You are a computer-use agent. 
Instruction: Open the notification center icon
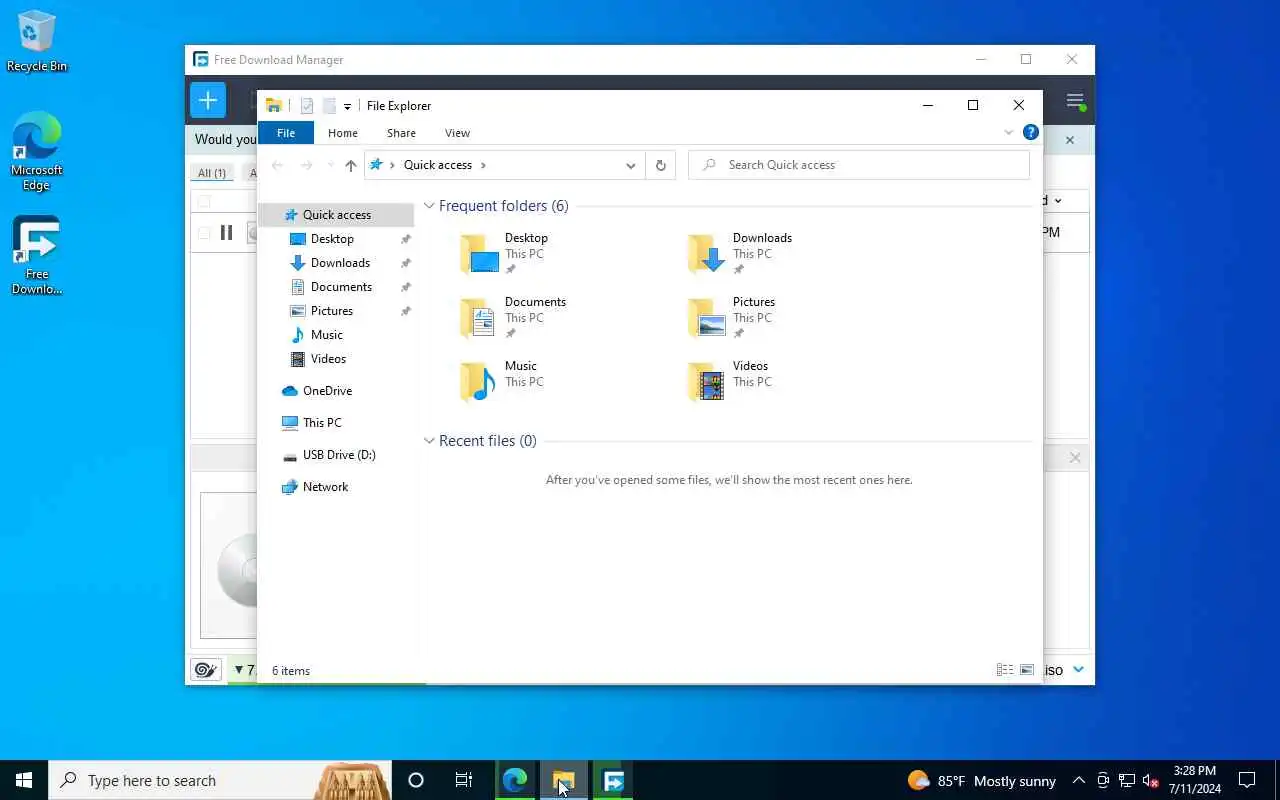click(x=1247, y=780)
